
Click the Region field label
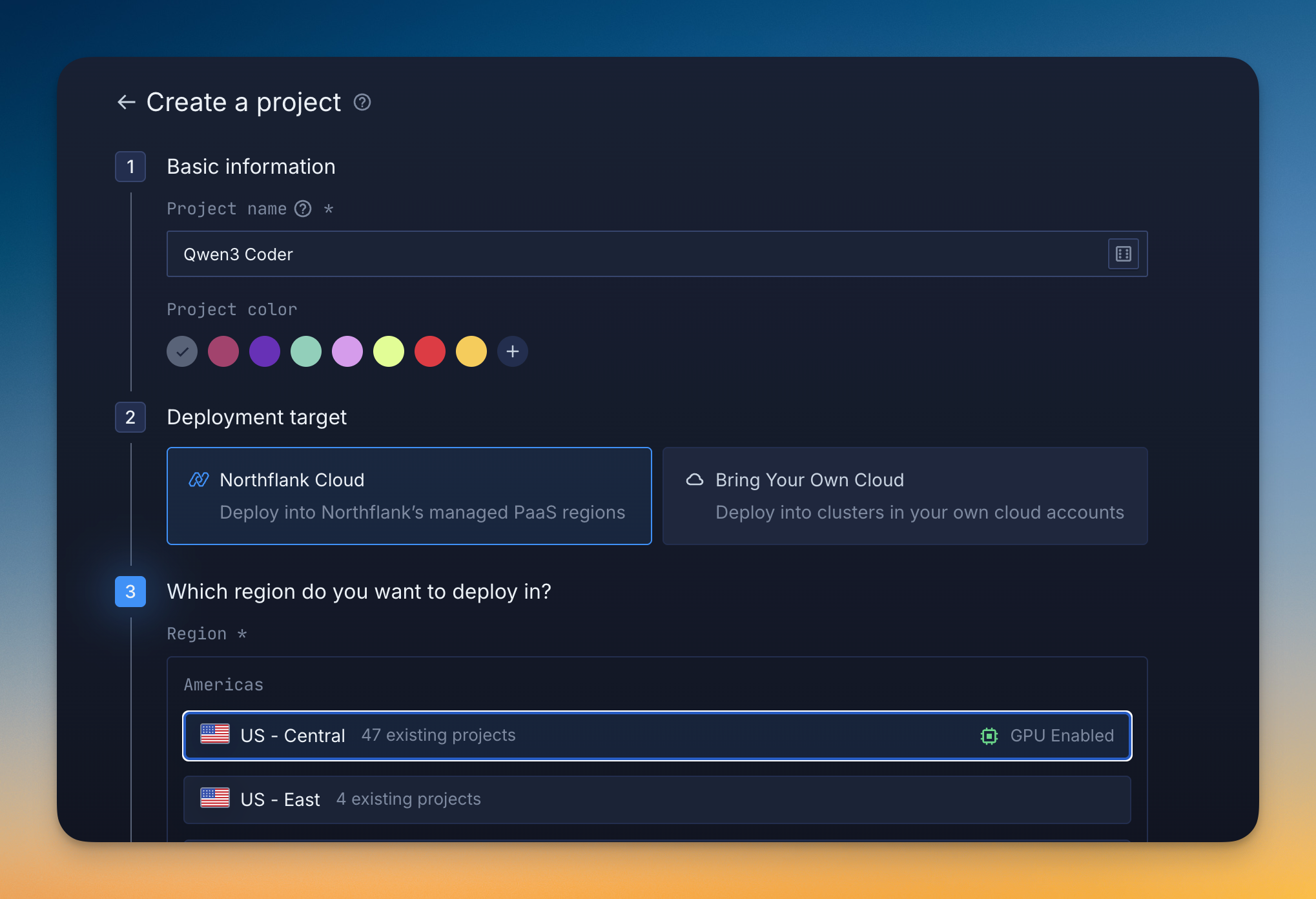(197, 634)
